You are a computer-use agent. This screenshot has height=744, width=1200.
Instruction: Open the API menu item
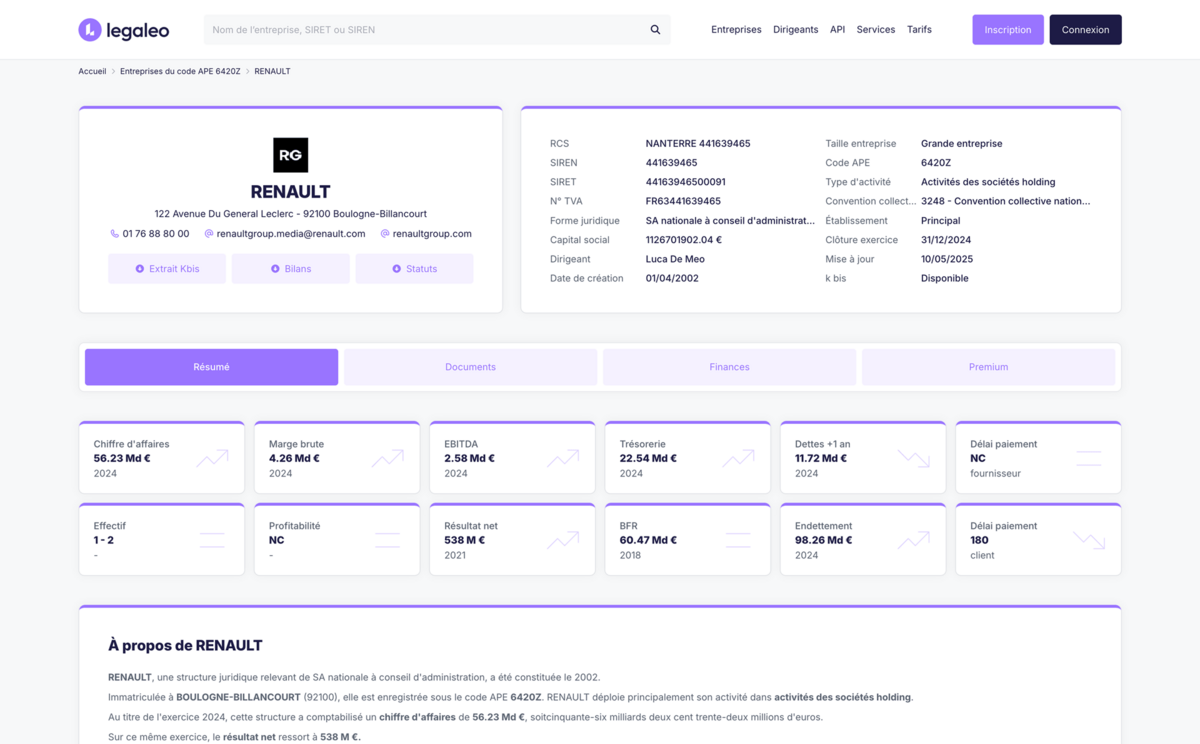[x=838, y=30]
